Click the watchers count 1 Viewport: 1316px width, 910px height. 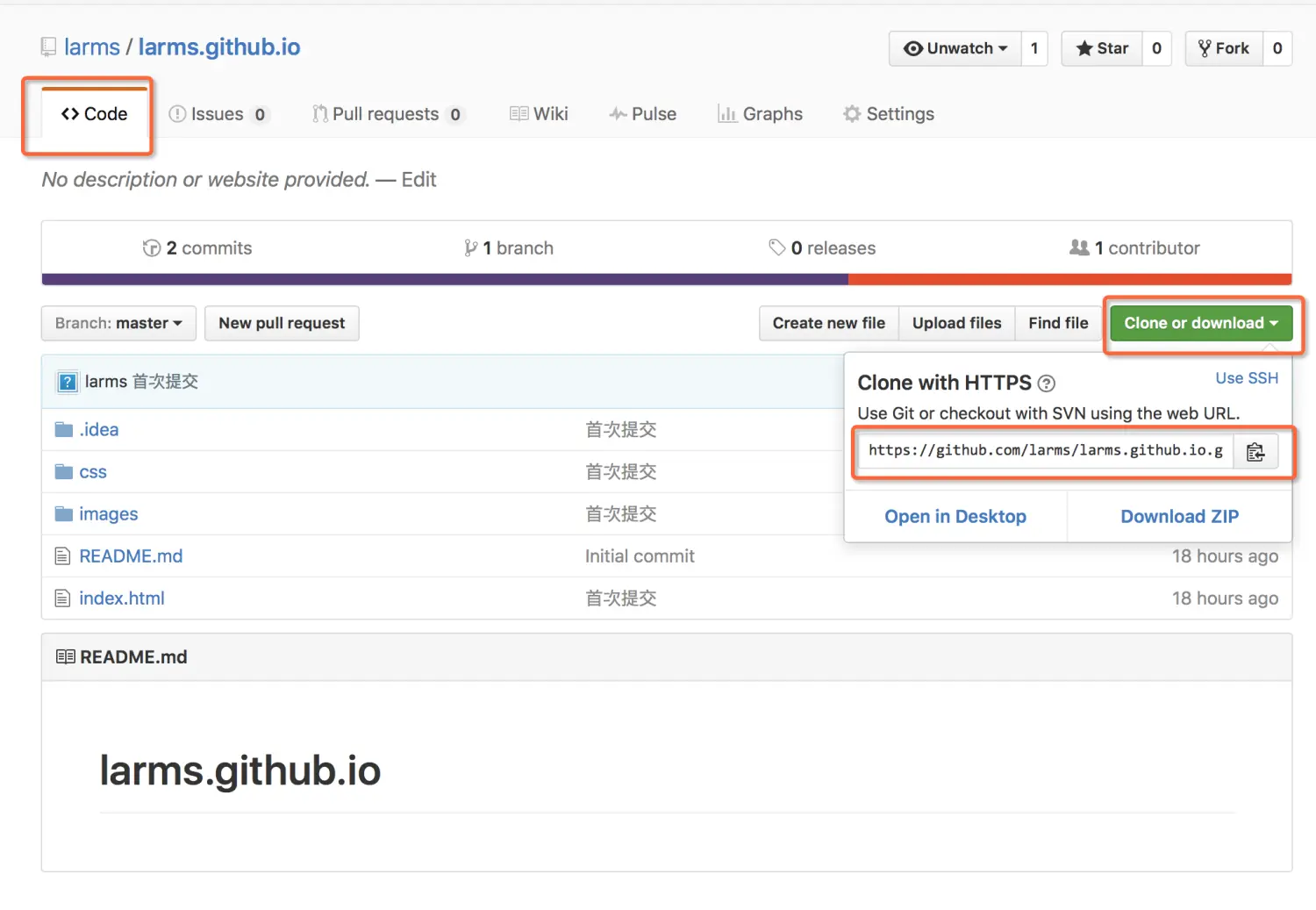point(1034,48)
